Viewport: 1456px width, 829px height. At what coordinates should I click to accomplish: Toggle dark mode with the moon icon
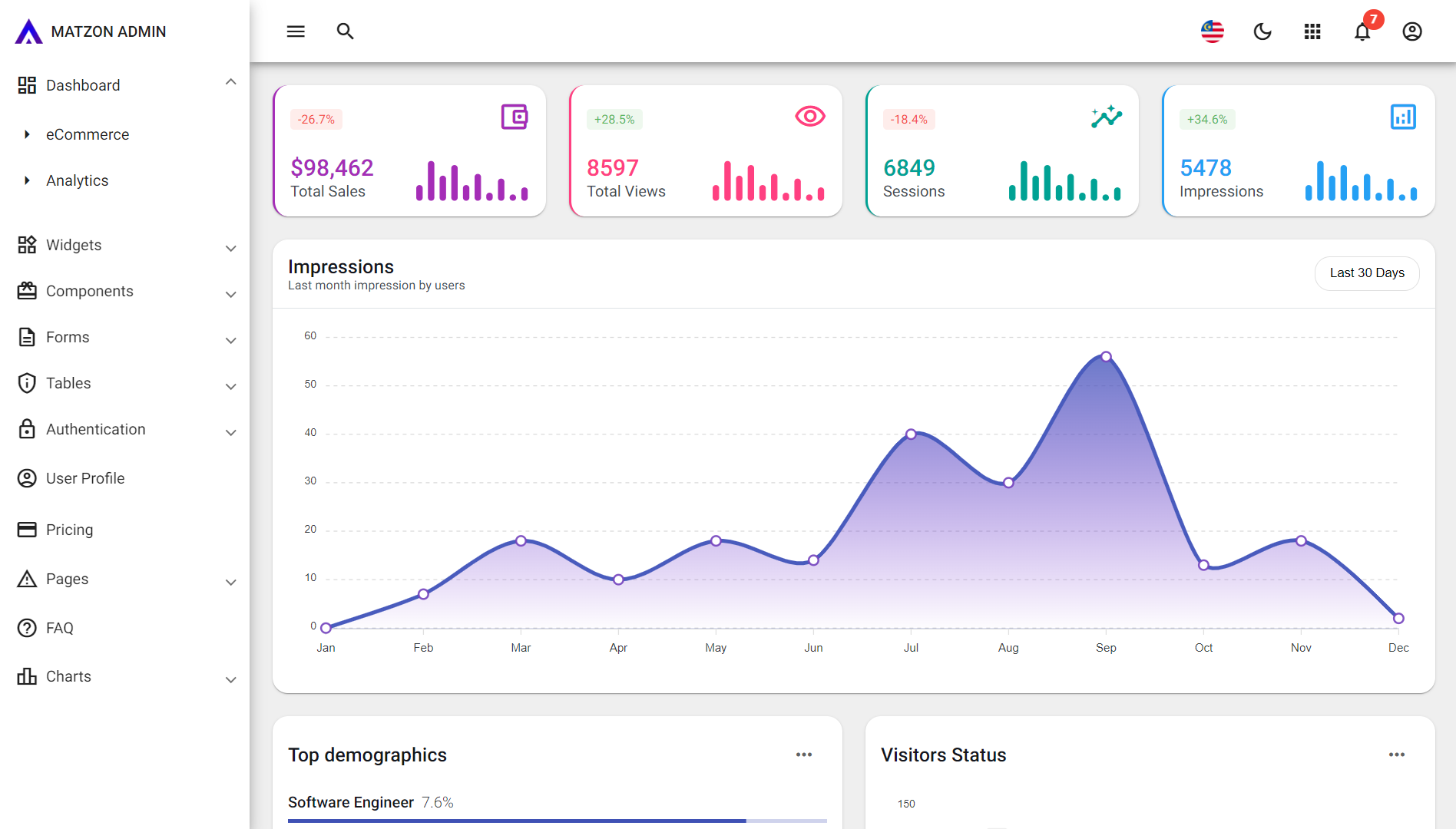[1262, 31]
